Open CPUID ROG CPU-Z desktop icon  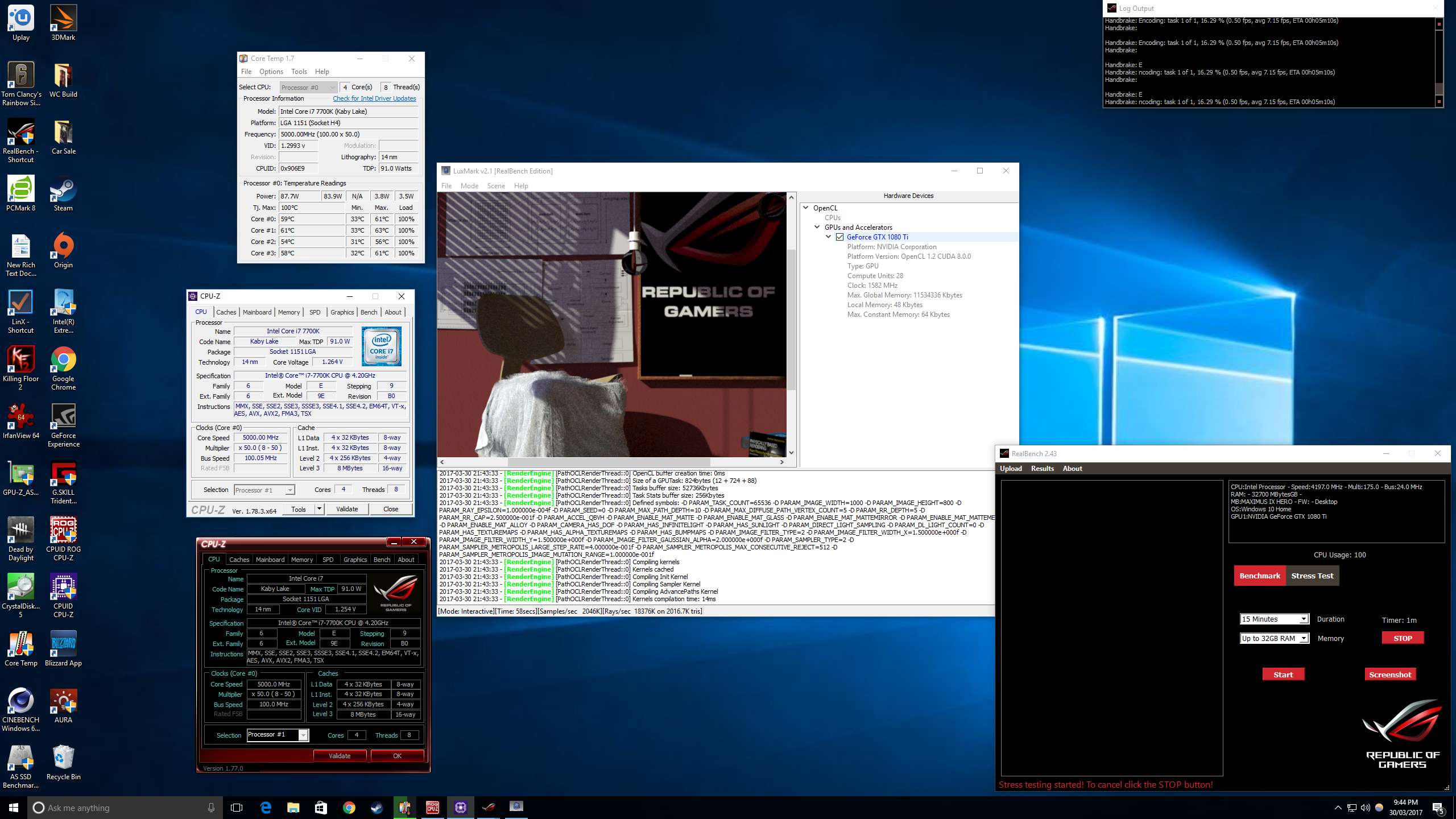tap(63, 539)
